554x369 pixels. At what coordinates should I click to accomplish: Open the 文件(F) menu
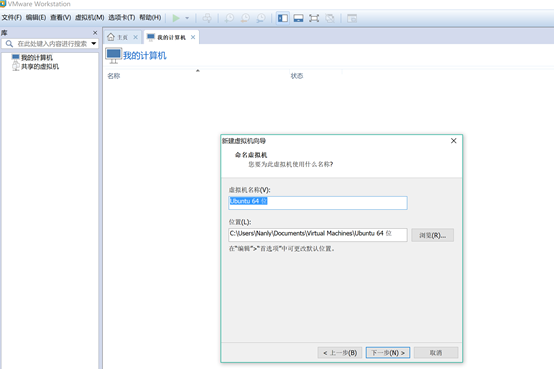coord(12,17)
